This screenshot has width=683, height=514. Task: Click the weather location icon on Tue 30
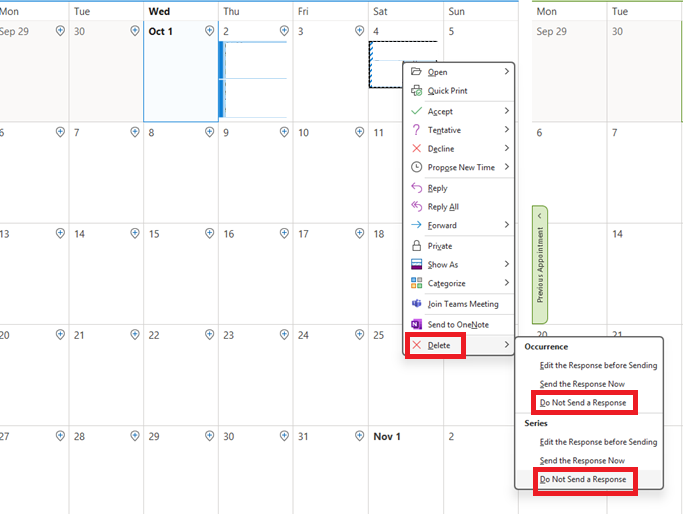tap(135, 31)
